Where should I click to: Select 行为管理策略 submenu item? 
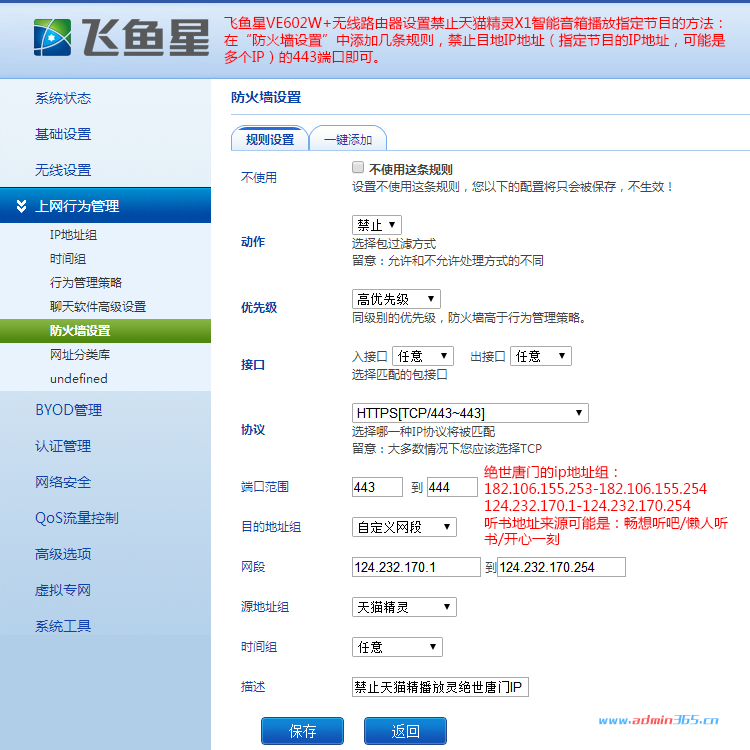click(x=86, y=283)
